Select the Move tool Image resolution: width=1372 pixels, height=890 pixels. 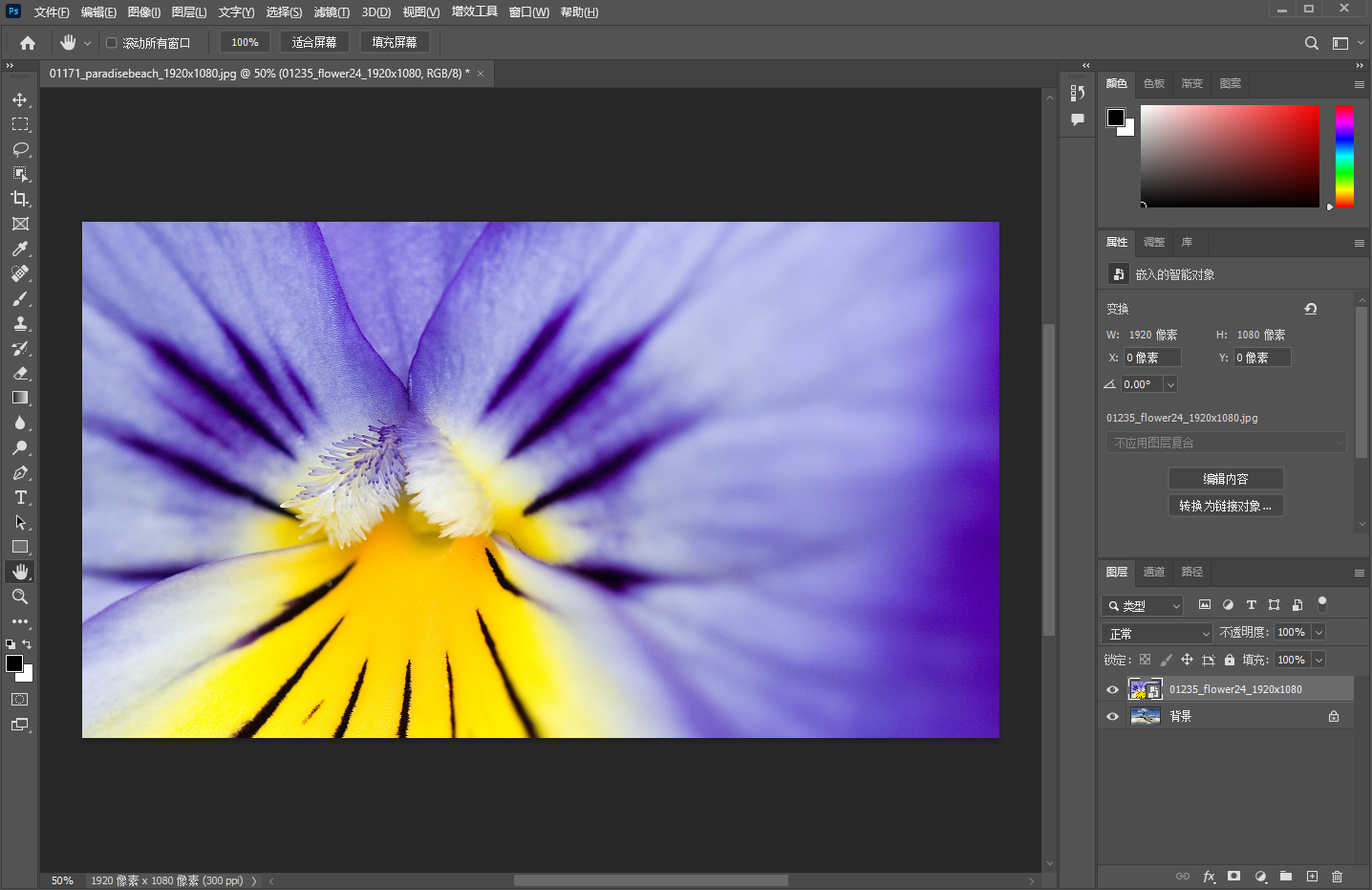pos(20,98)
